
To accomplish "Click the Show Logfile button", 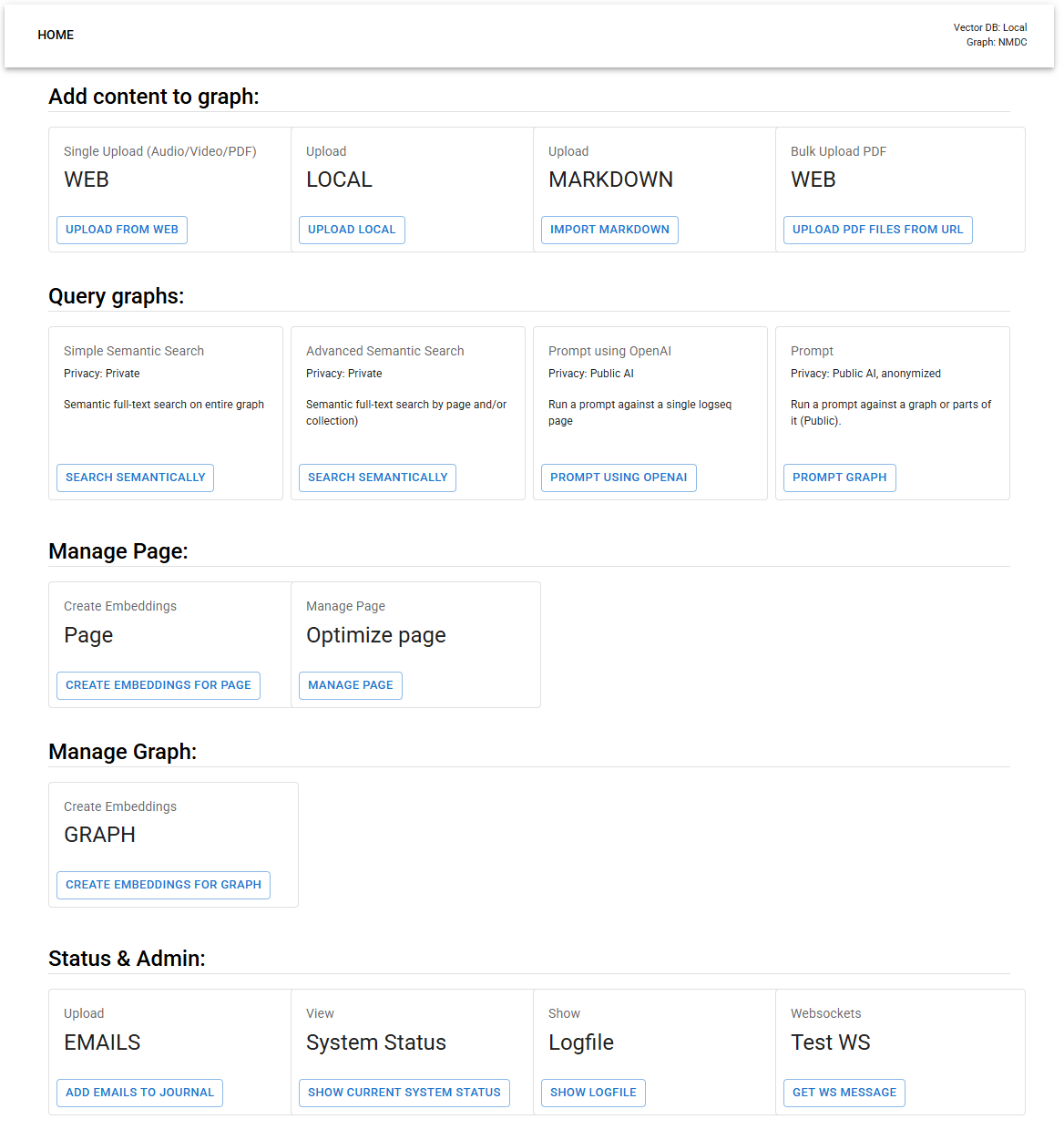I will pyautogui.click(x=593, y=1093).
